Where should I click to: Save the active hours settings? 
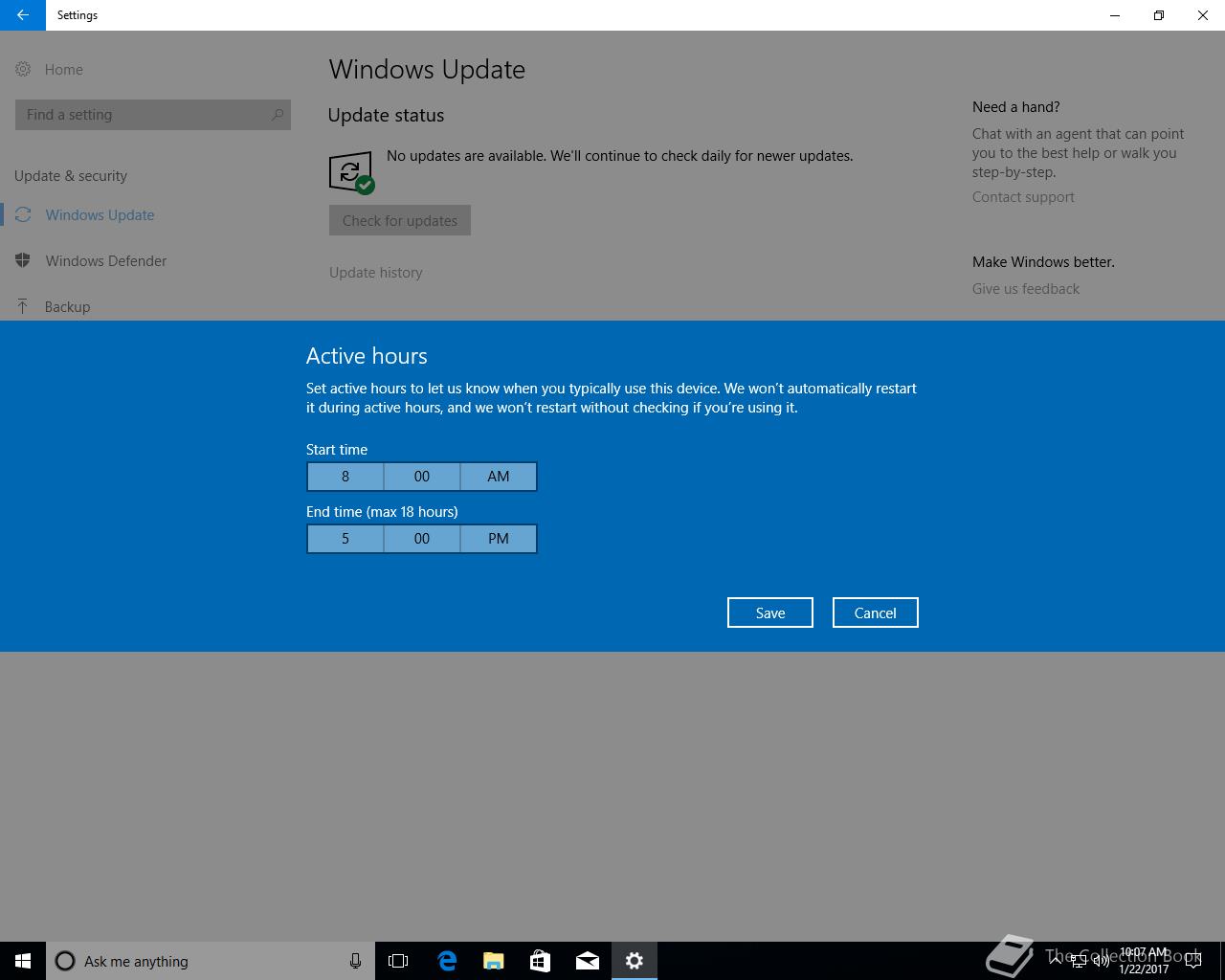(770, 612)
